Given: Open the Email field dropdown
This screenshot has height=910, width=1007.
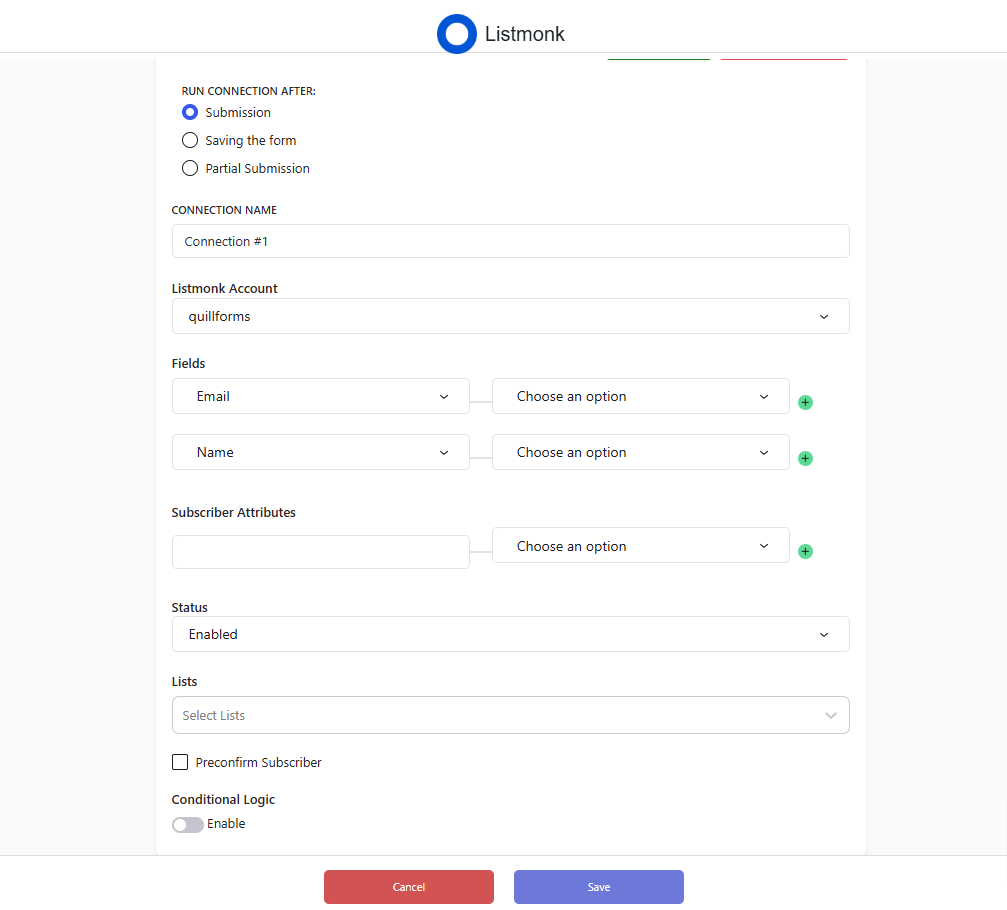Looking at the screenshot, I should click(320, 396).
